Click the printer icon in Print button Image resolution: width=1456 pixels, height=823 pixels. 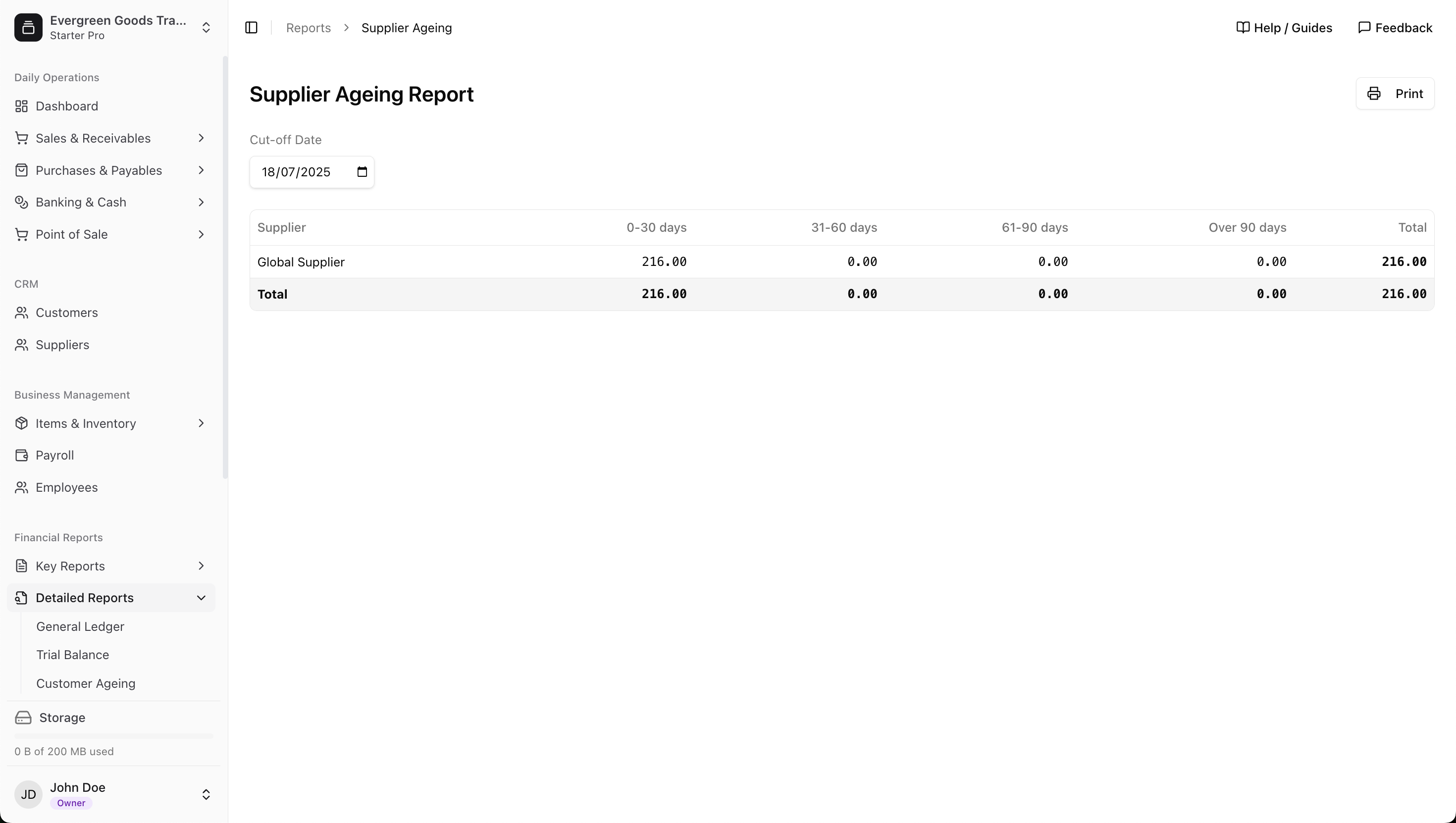1374,94
